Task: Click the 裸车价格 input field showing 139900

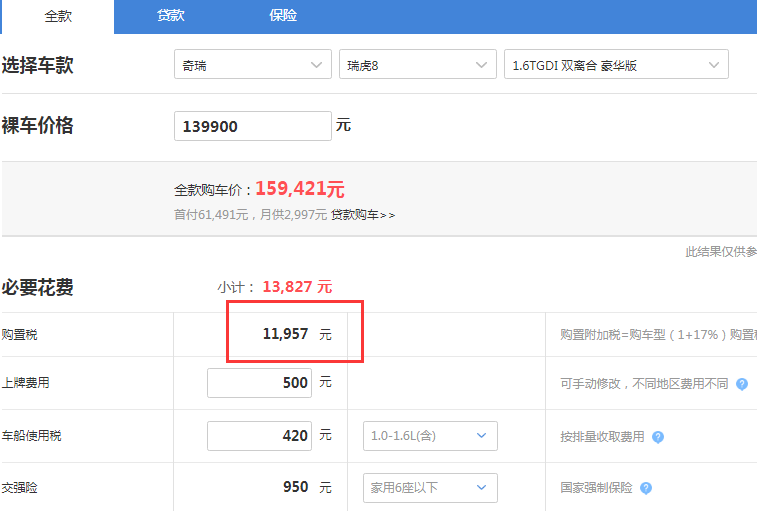Action: point(252,126)
